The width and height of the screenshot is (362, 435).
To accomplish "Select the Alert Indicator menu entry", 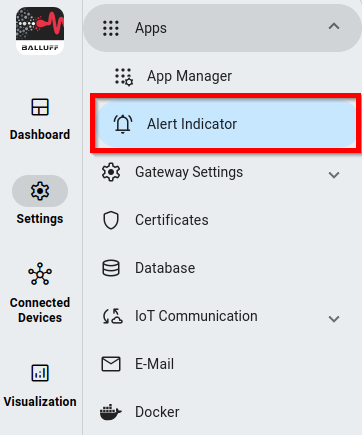I will [227, 124].
